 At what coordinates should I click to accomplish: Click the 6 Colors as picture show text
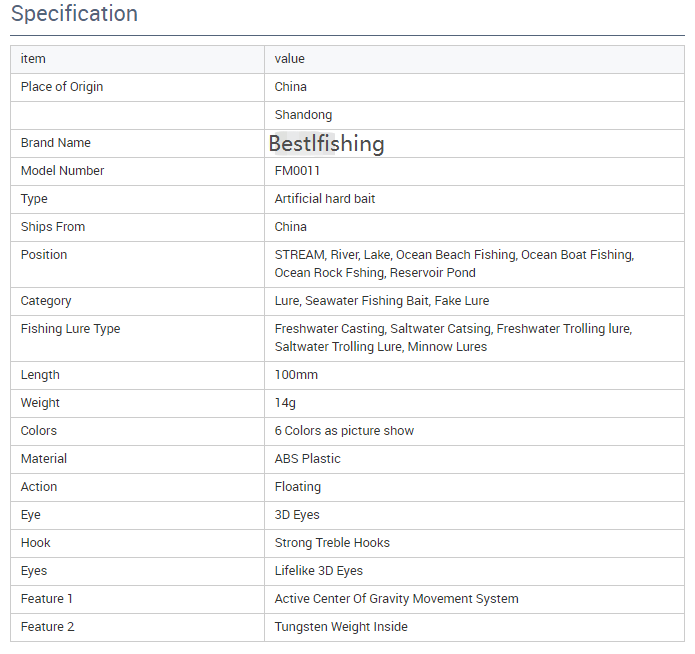coord(344,431)
